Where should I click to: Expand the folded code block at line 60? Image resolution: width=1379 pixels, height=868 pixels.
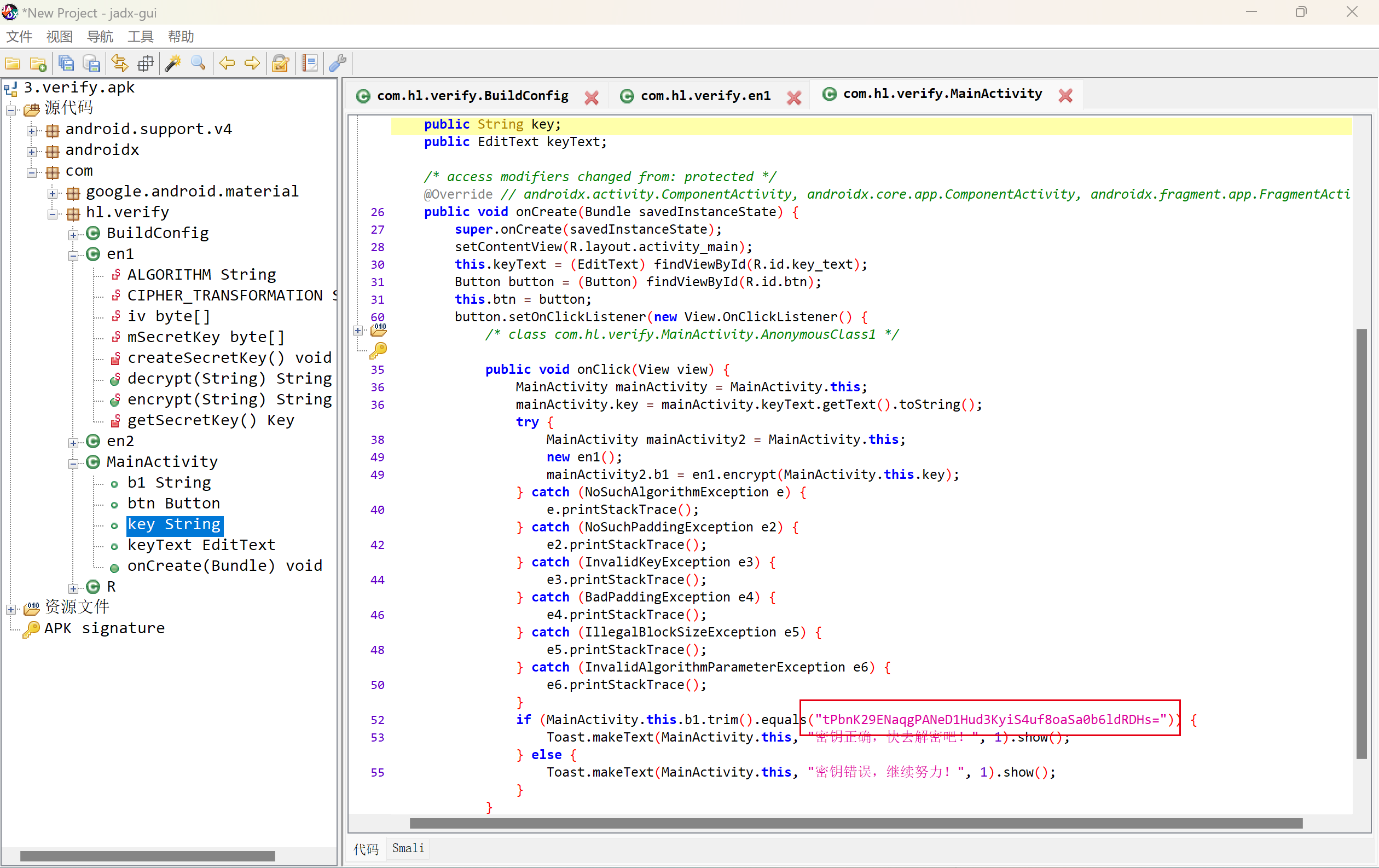(x=358, y=331)
